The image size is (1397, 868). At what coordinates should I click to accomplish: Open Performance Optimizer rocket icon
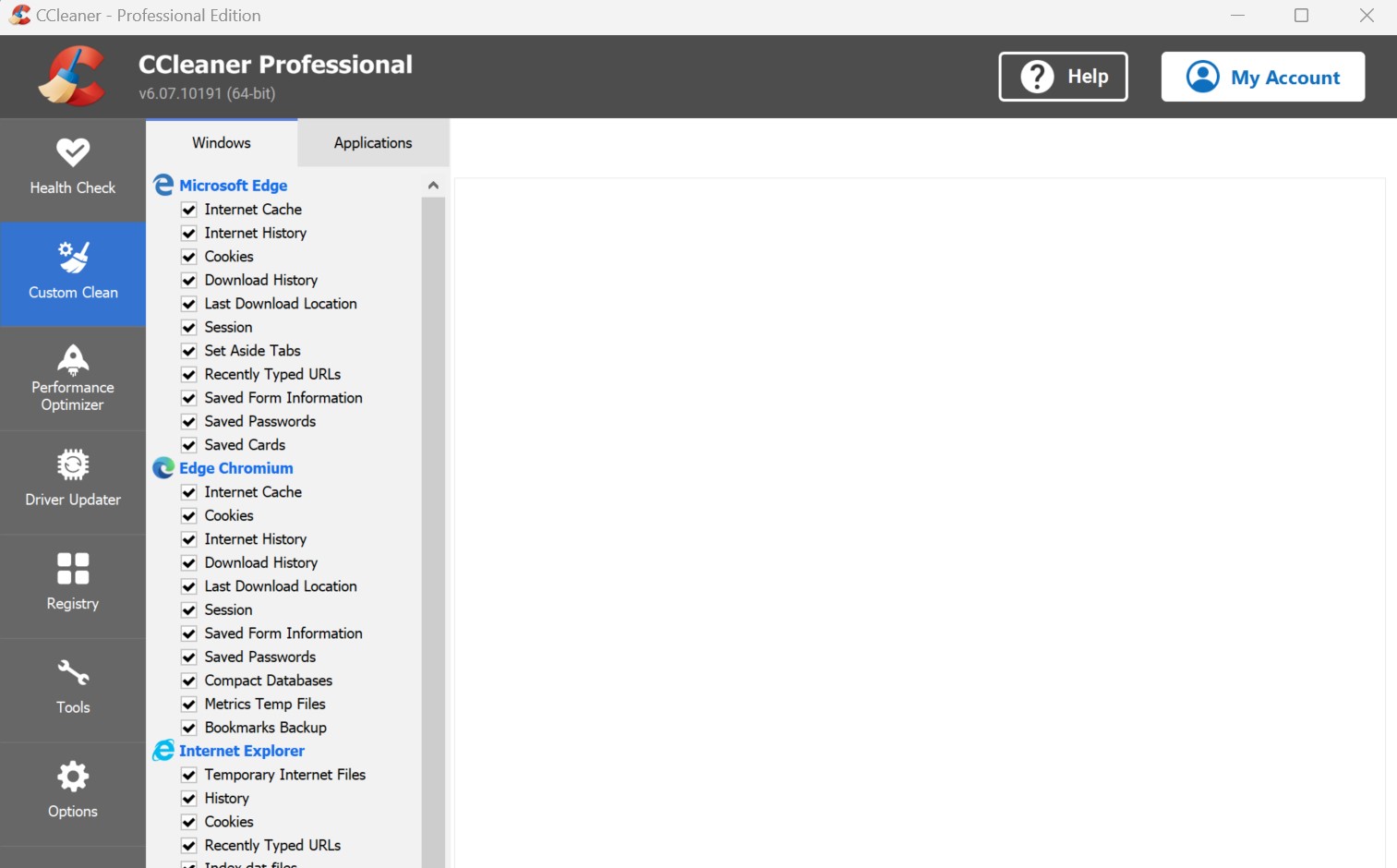click(x=73, y=359)
